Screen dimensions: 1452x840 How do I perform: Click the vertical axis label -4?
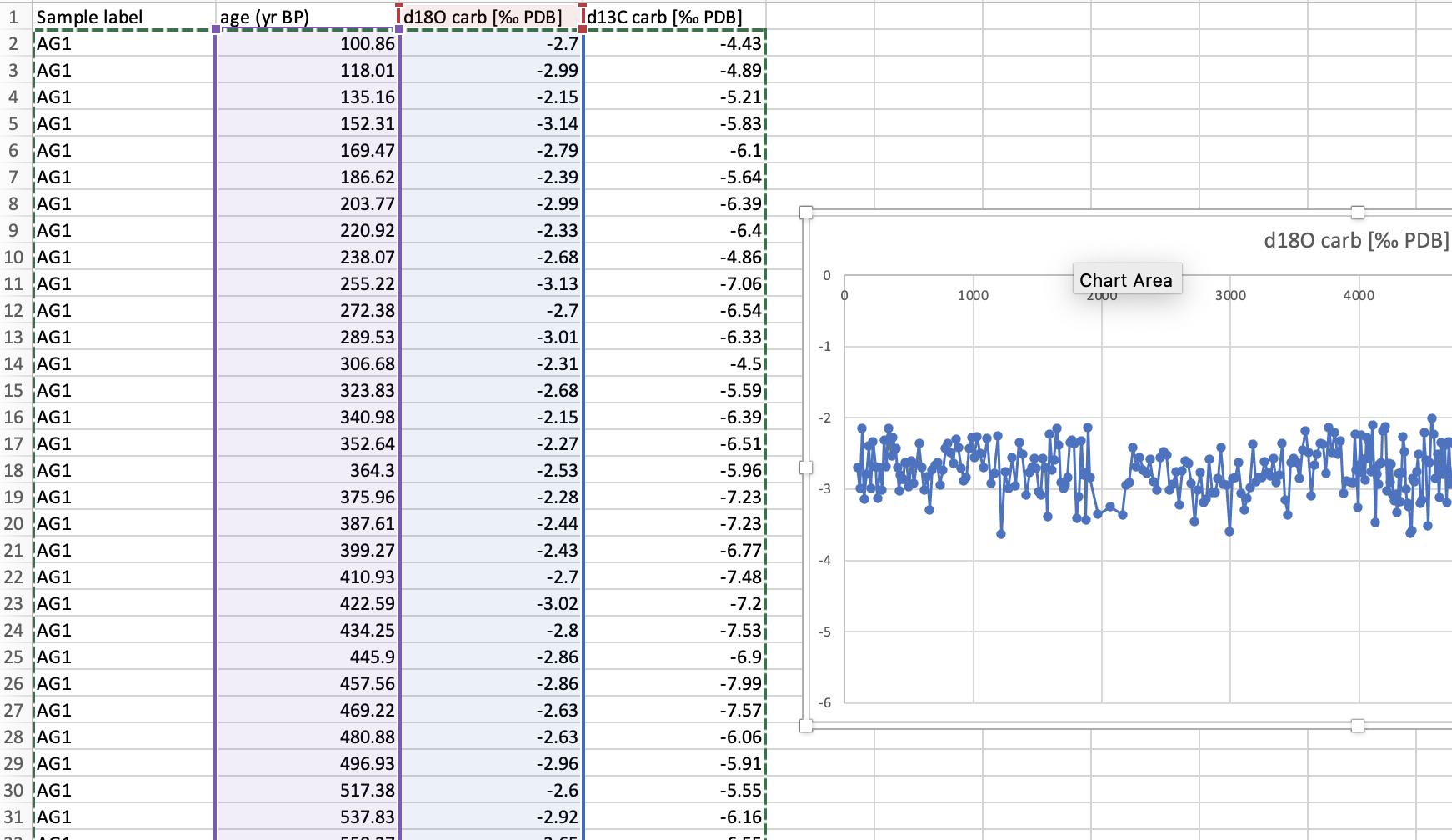[824, 560]
